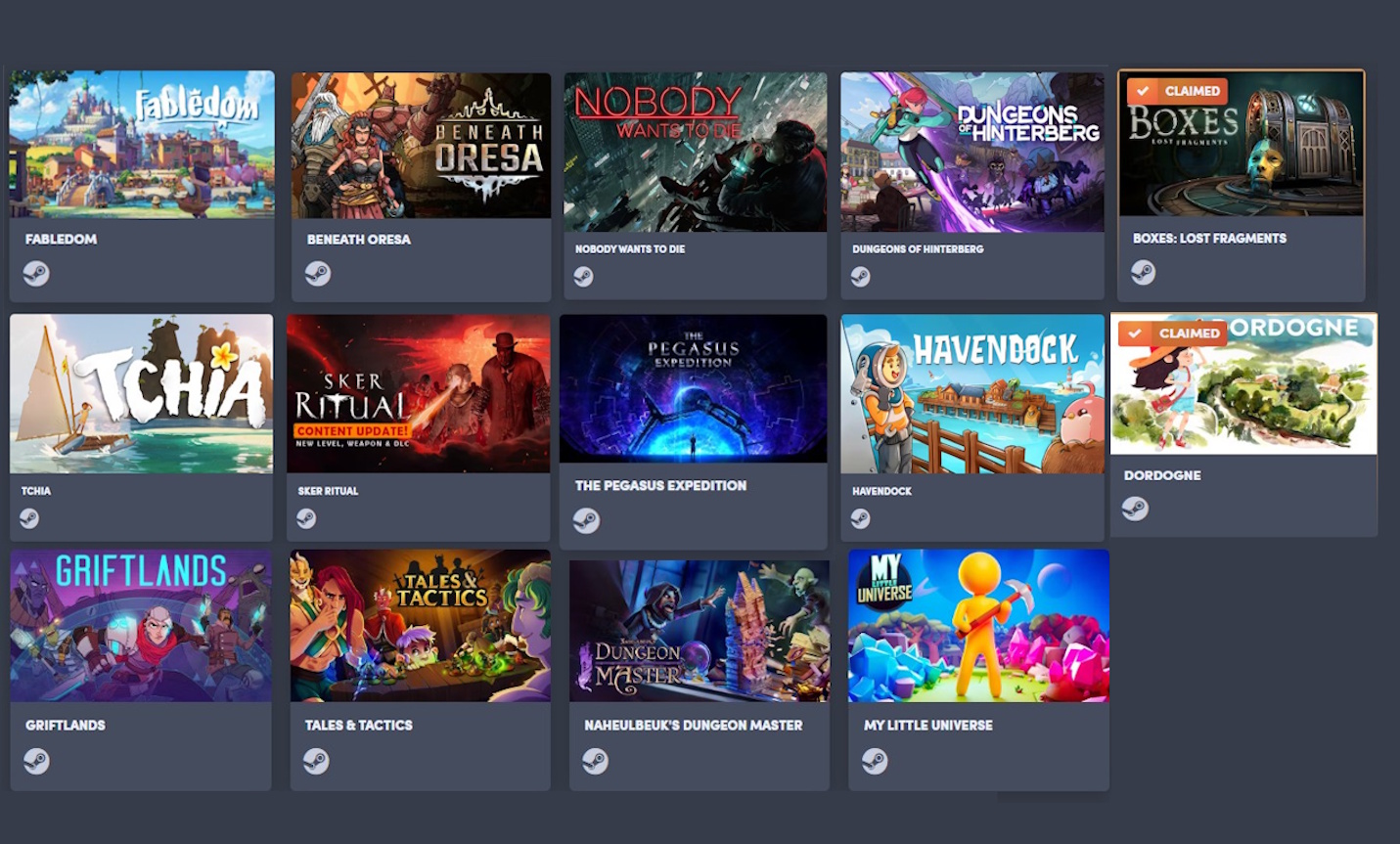This screenshot has width=1400, height=844.
Task: Click the Claimed badge on Boxes: Lost Fragments
Action: (x=1178, y=91)
